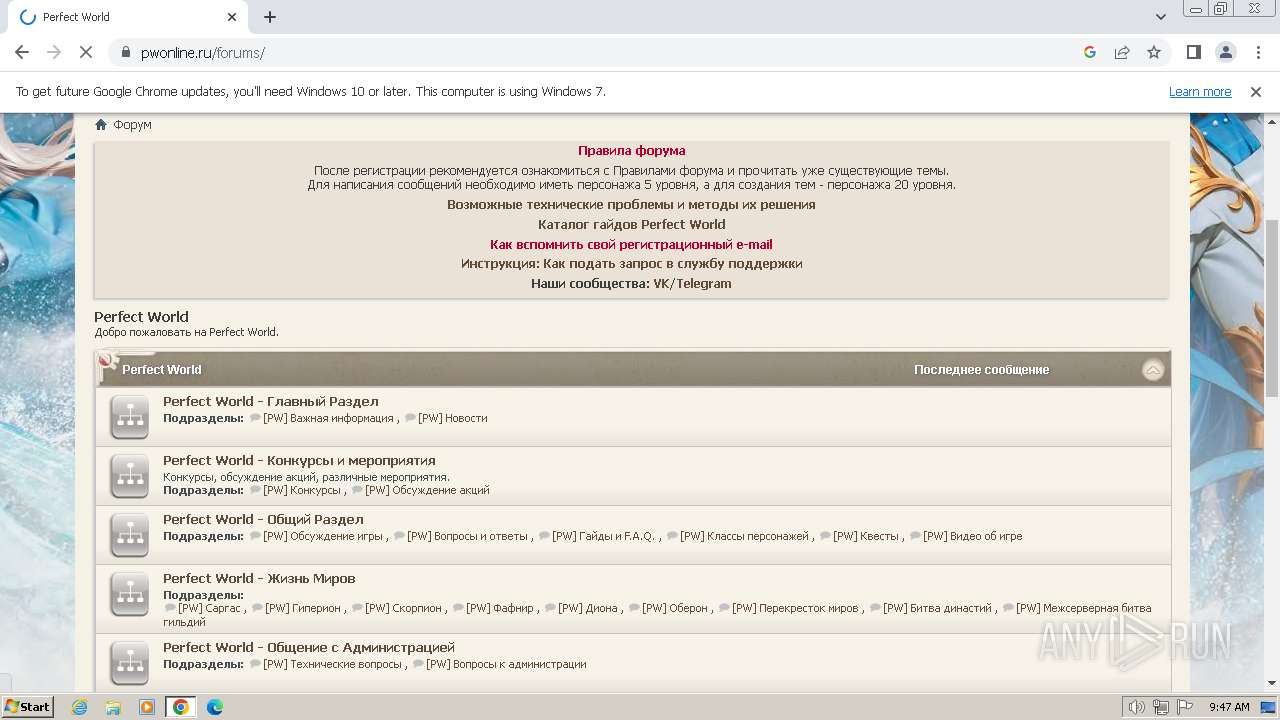This screenshot has height=720, width=1280.
Task: Open [PW] Важная информация subforum
Action: point(328,419)
